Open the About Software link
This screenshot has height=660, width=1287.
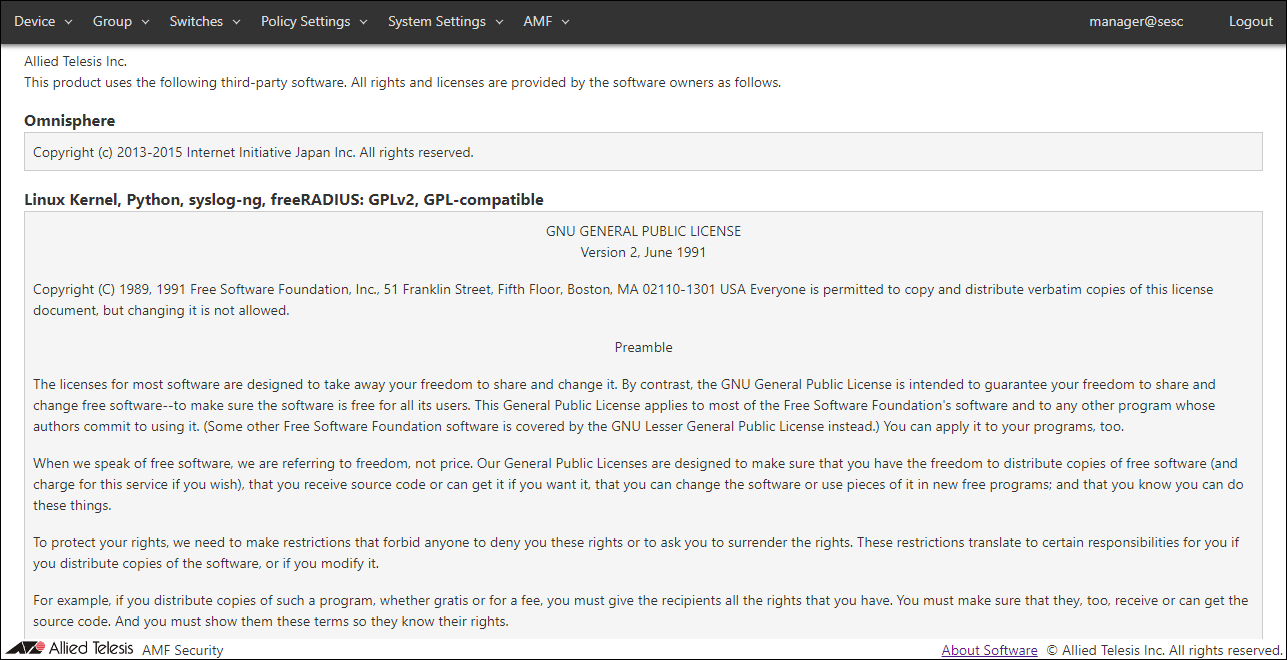[x=989, y=650]
